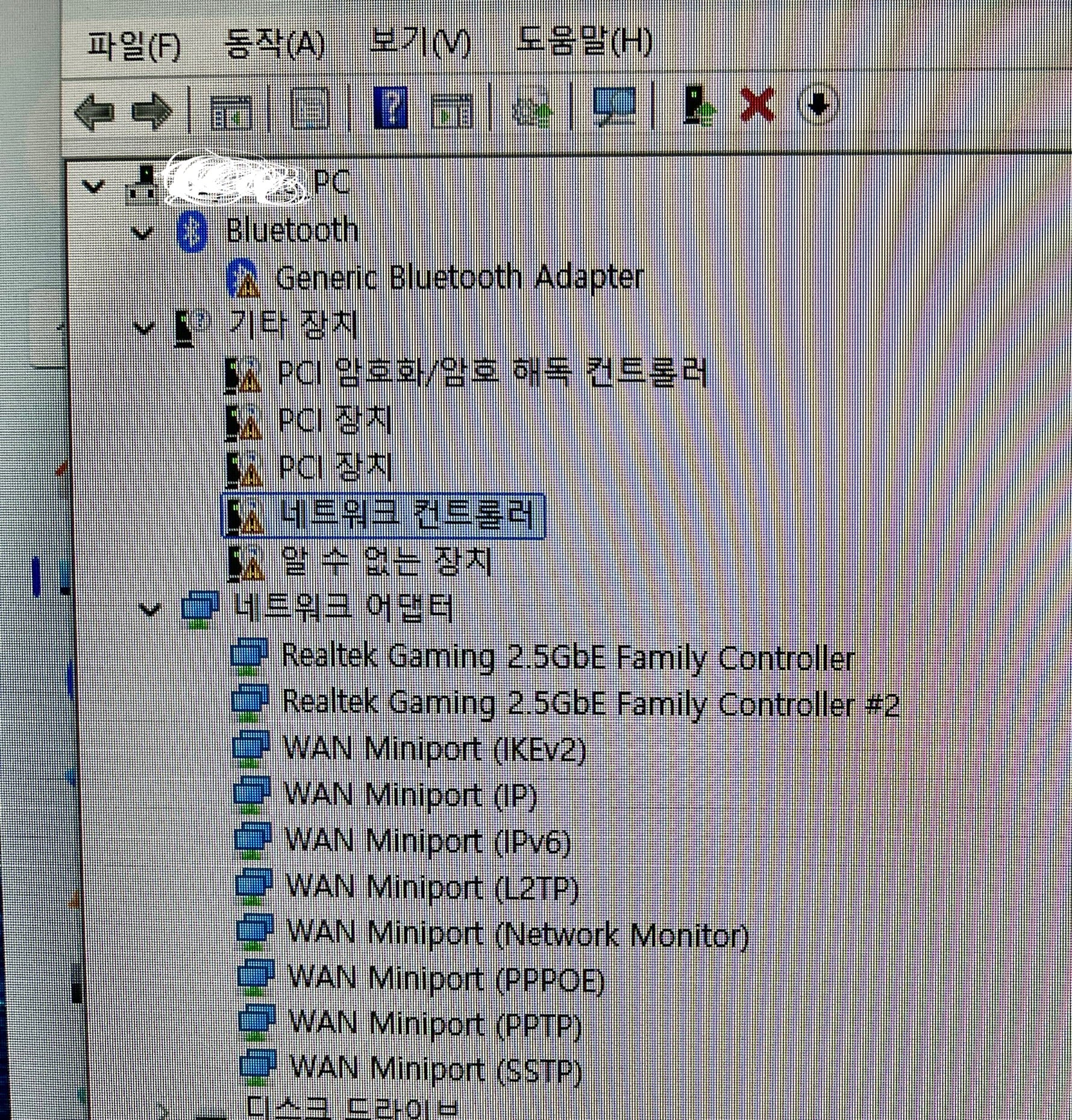Click the 네트워크 어댑터 category icon
Image resolution: width=1072 pixels, height=1120 pixels.
[x=199, y=610]
